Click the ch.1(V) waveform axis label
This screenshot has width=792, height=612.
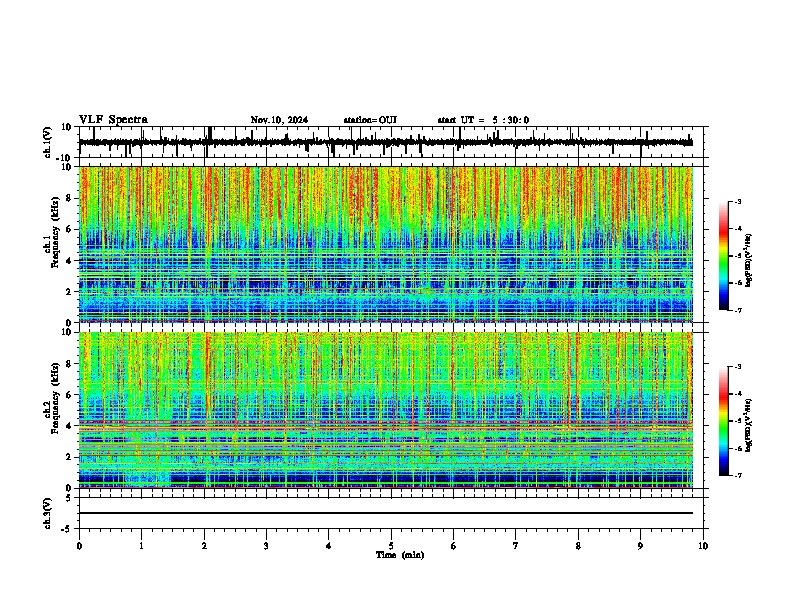[48, 142]
